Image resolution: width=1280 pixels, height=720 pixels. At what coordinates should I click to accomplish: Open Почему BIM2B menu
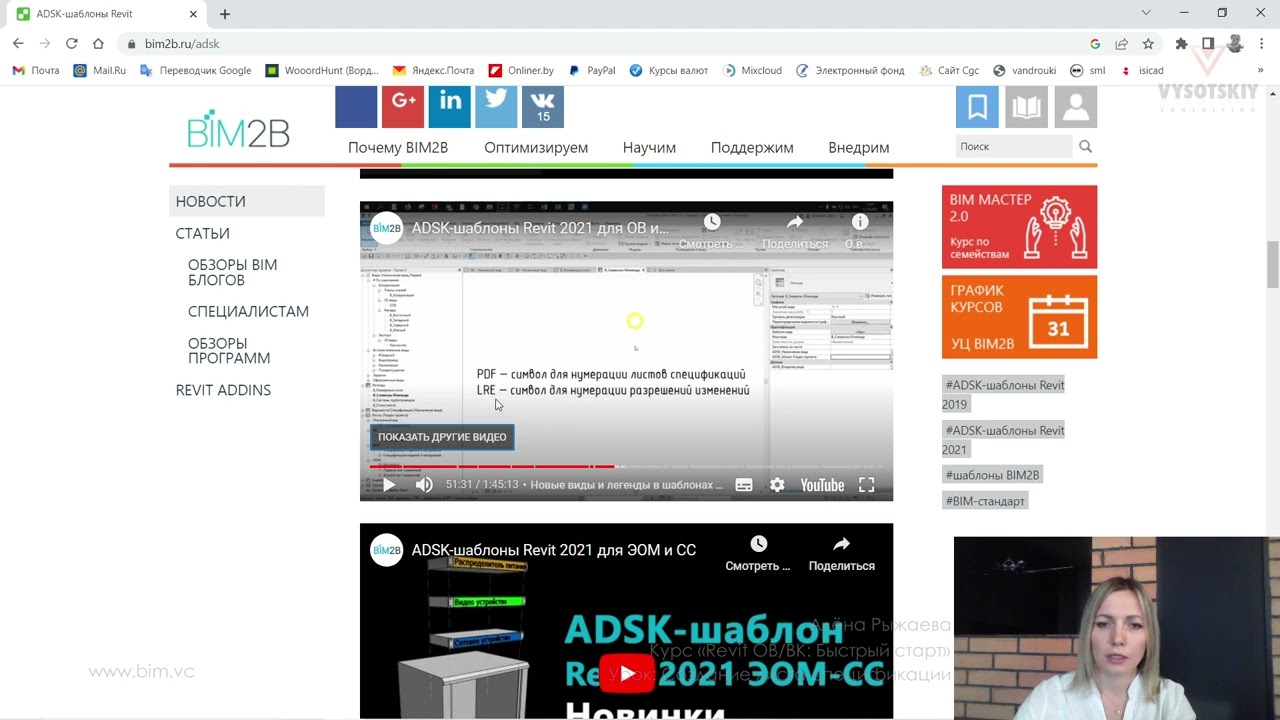tap(398, 147)
